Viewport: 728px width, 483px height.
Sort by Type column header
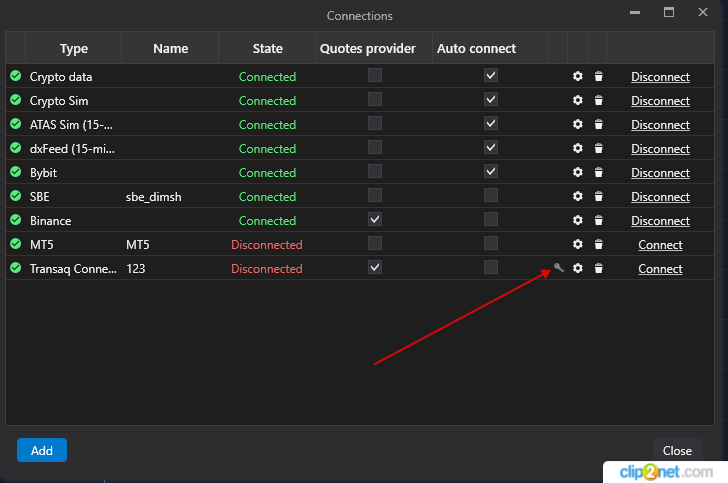(x=73, y=48)
